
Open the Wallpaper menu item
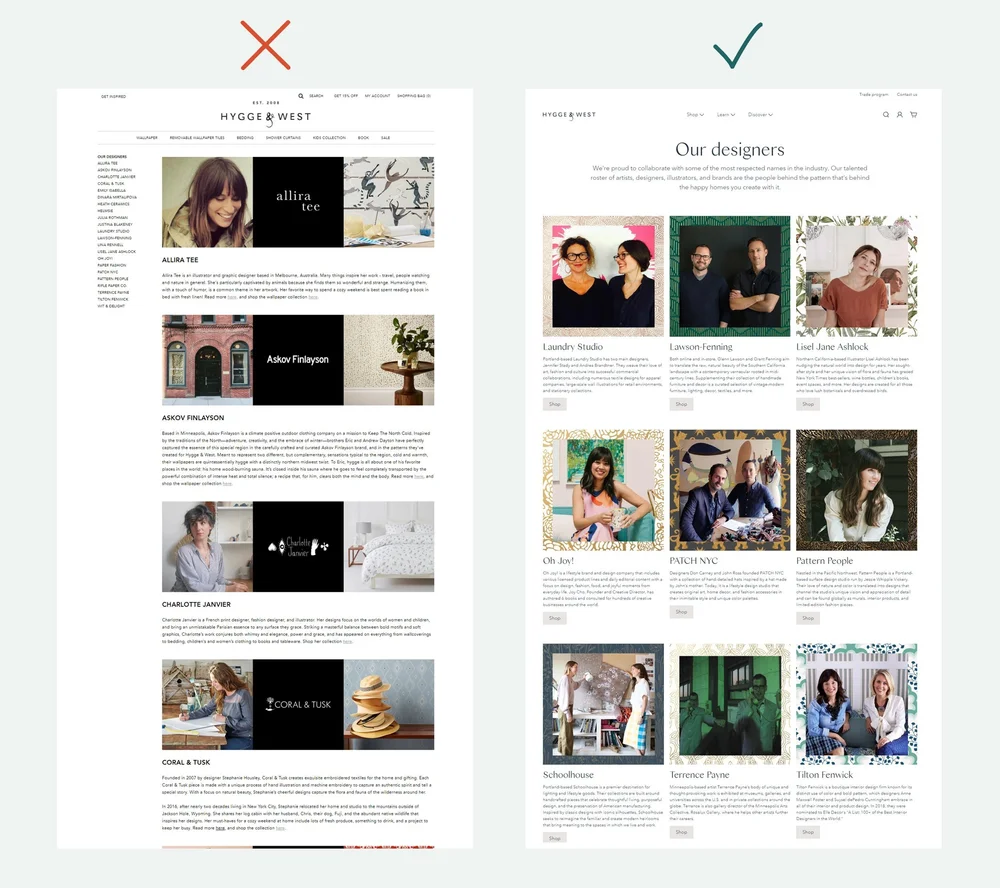click(147, 138)
